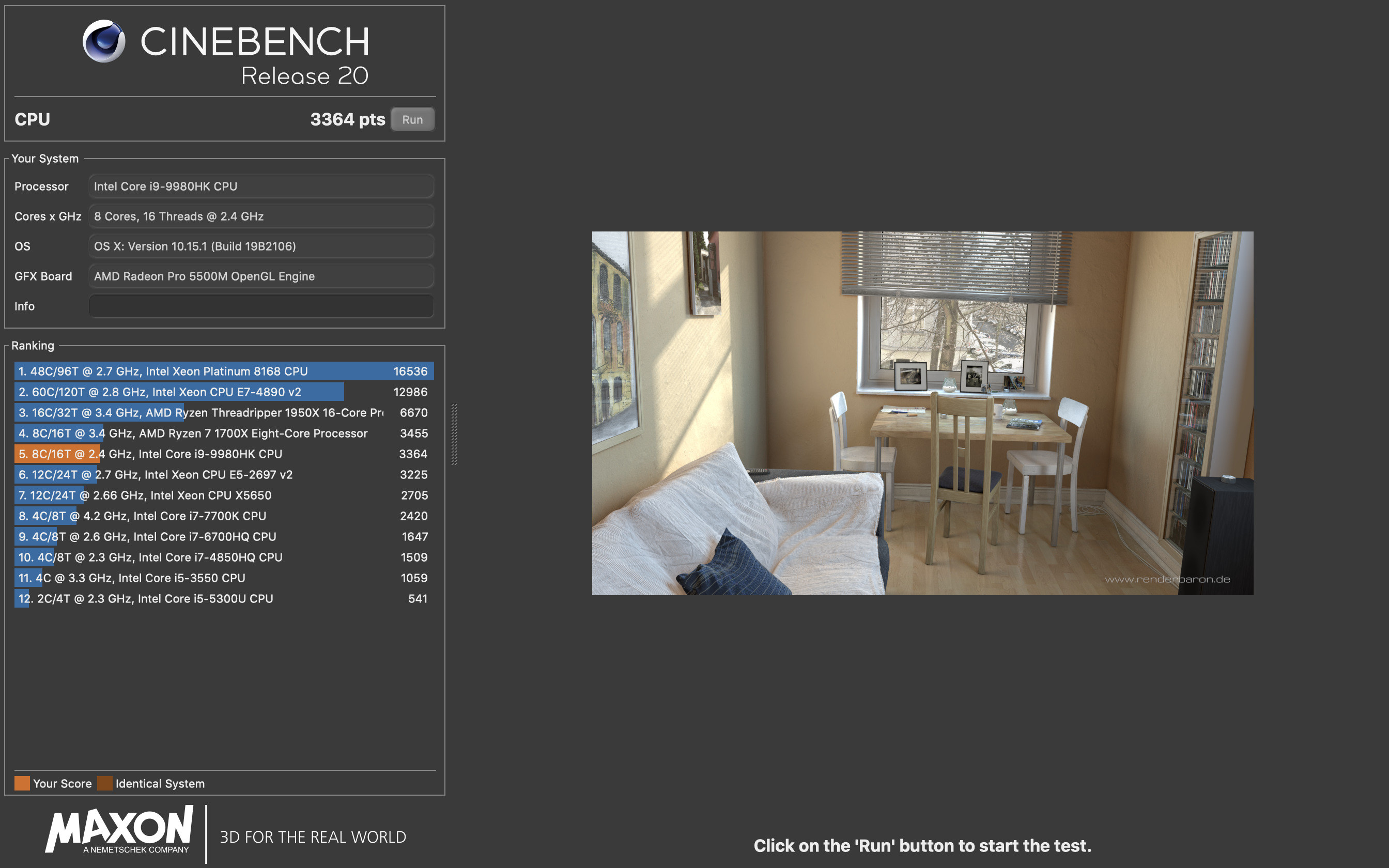1389x868 pixels.
Task: Select the Intel Core i7-4850HQ ranking row
Action: pyautogui.click(x=224, y=557)
